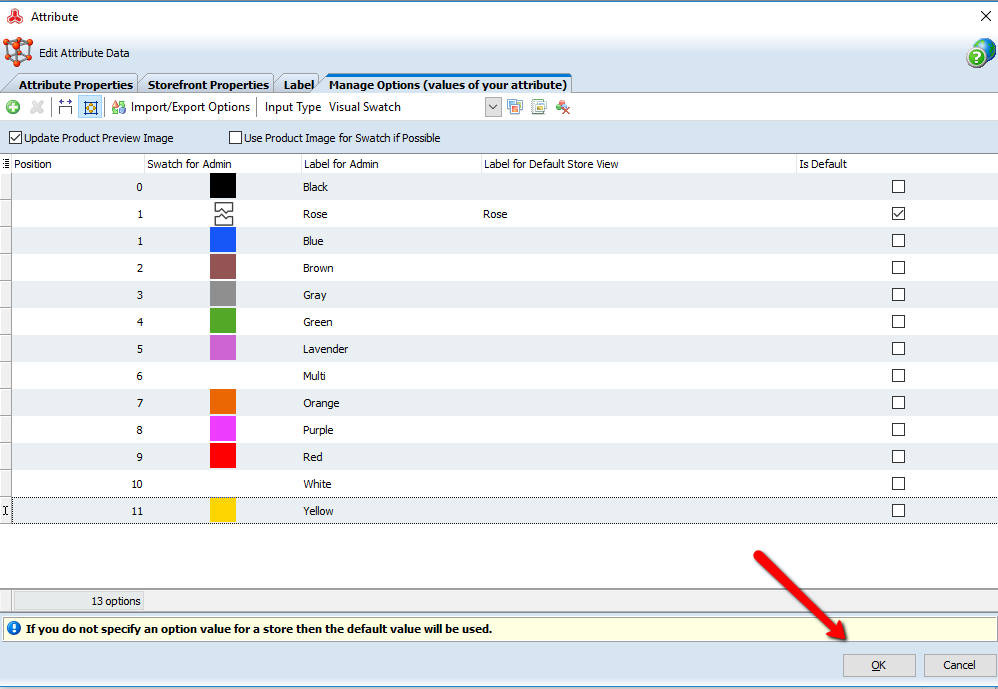Image resolution: width=998 pixels, height=689 pixels.
Task: Enable Use Product Image for Swatch
Action: point(236,138)
